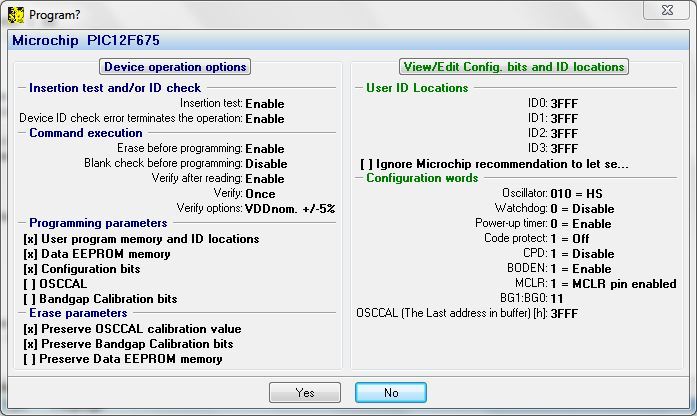Close the Program? dialog
Viewport: 697px width, 416px height.
(x=667, y=10)
